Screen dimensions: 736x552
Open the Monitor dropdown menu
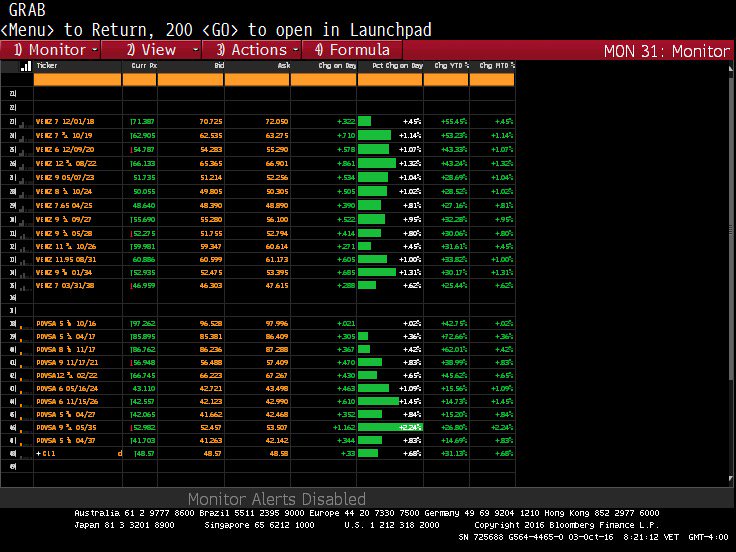point(51,50)
